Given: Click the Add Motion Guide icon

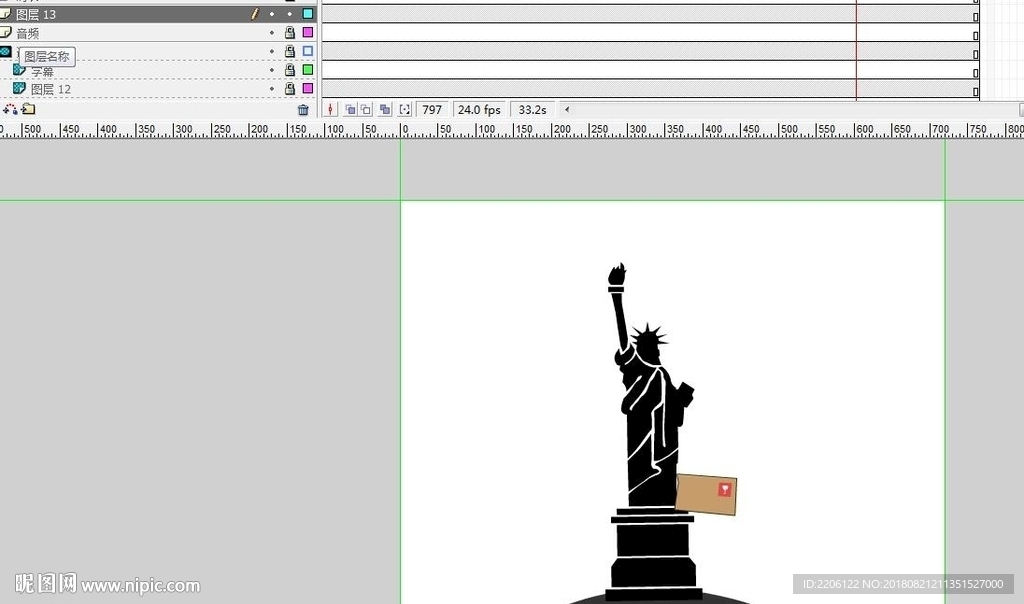Looking at the screenshot, I should point(10,109).
